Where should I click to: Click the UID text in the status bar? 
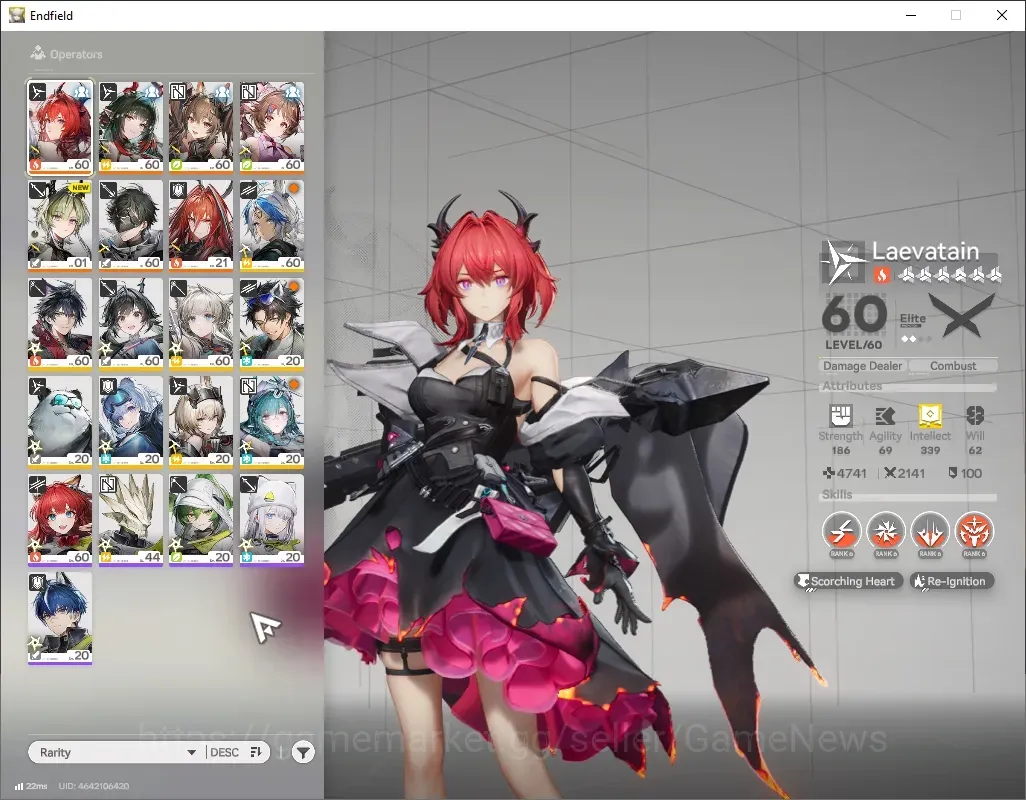[x=94, y=786]
